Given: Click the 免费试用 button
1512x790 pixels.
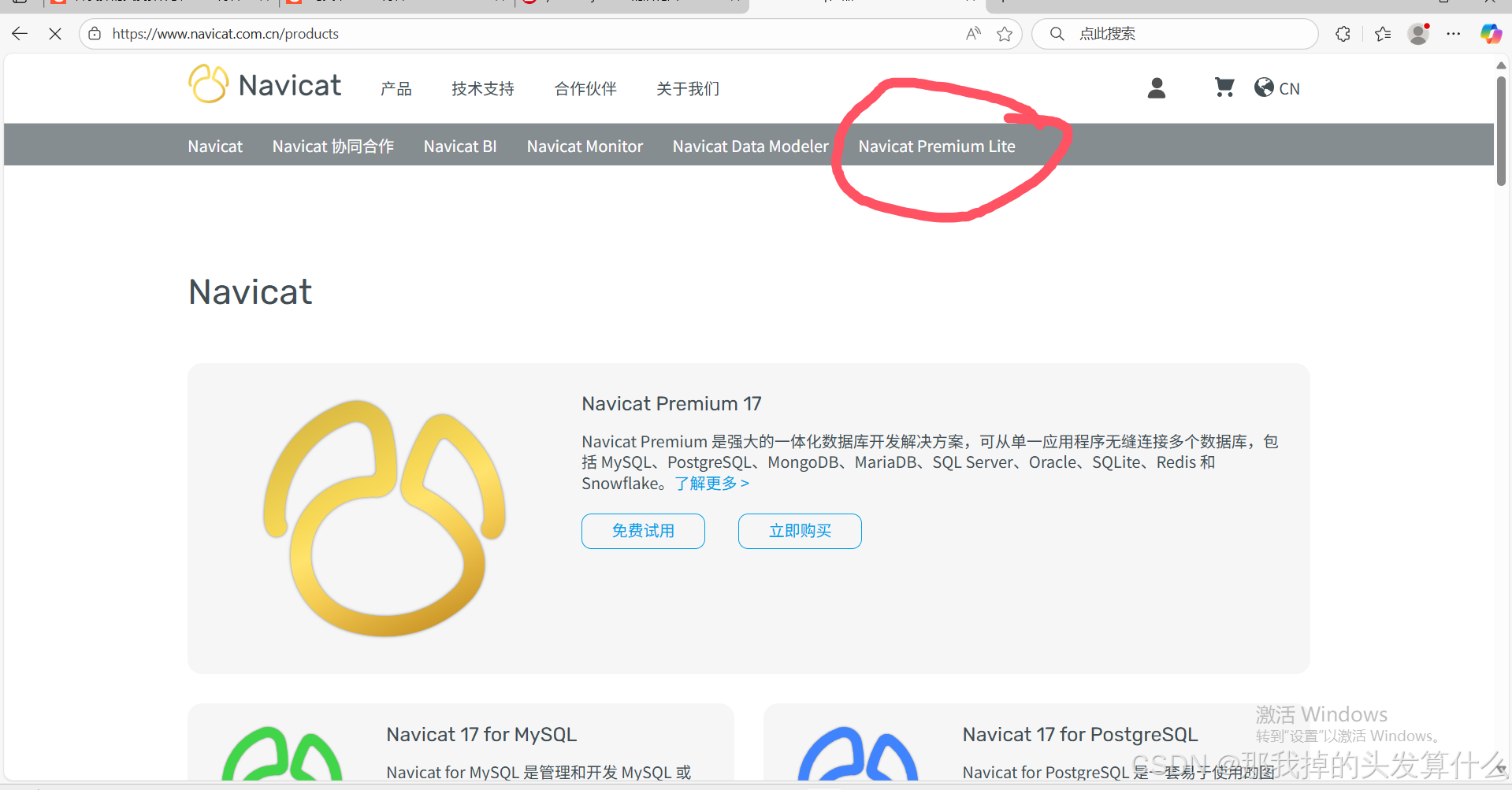Looking at the screenshot, I should click(x=643, y=531).
